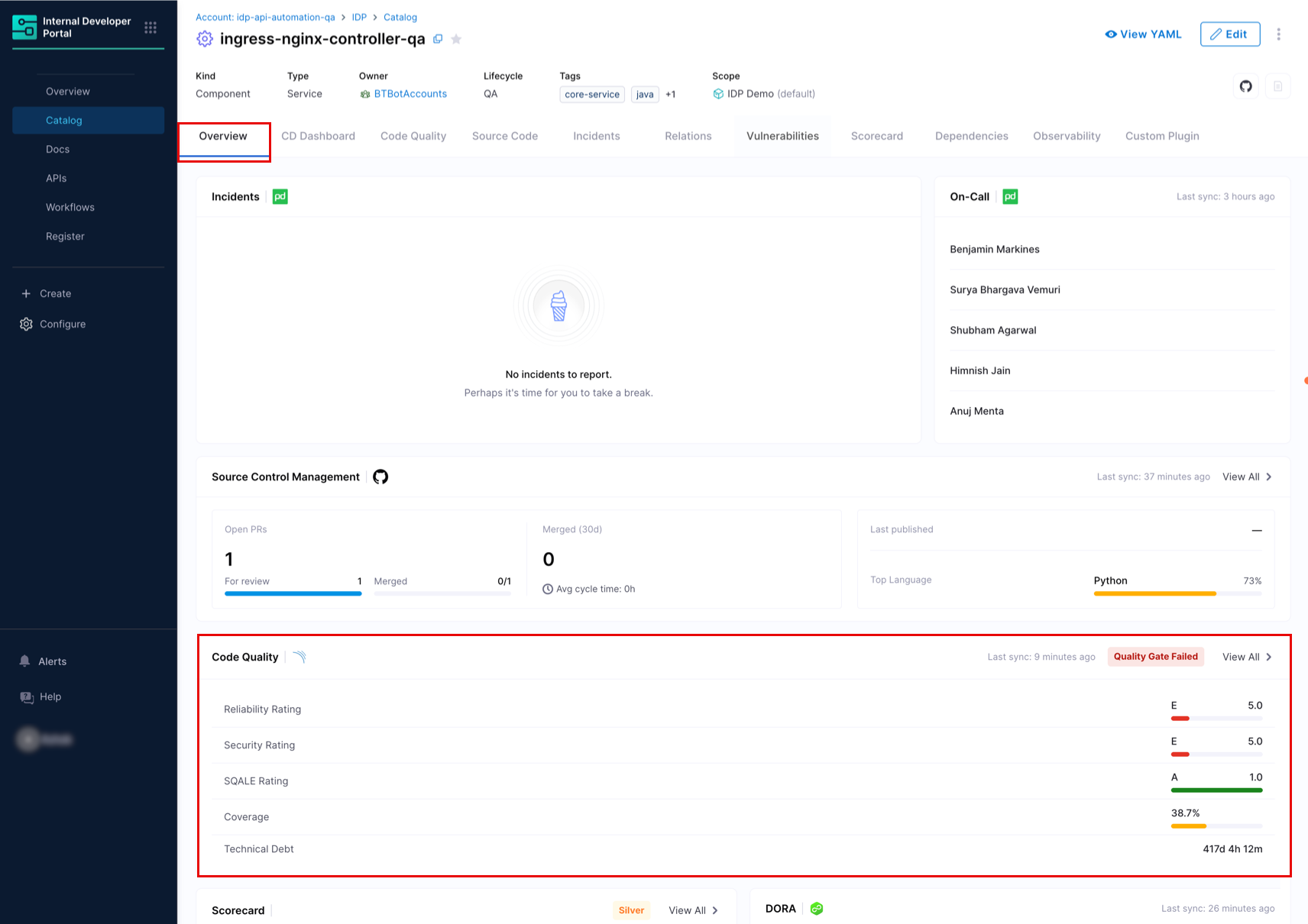
Task: Switch to the Observability tab
Action: pos(1067,136)
